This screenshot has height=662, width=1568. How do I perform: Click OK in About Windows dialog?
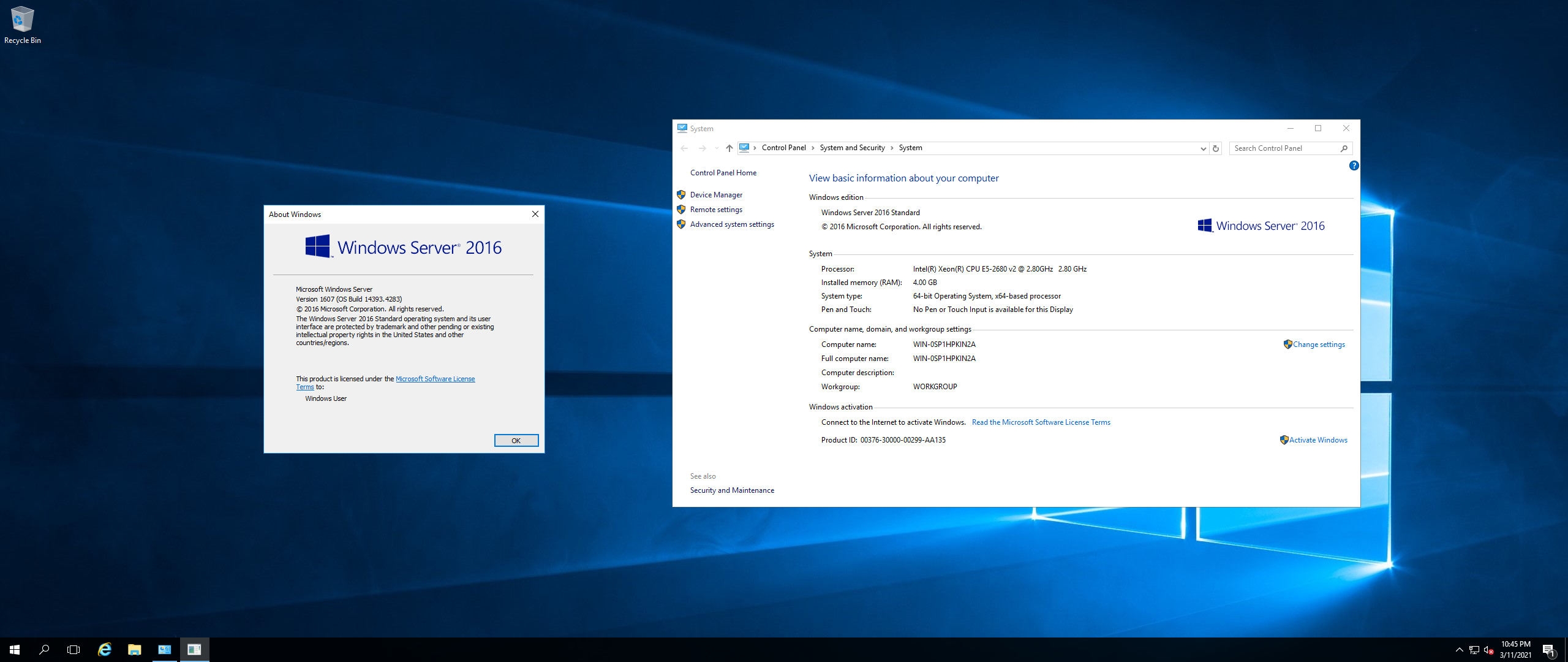point(516,441)
